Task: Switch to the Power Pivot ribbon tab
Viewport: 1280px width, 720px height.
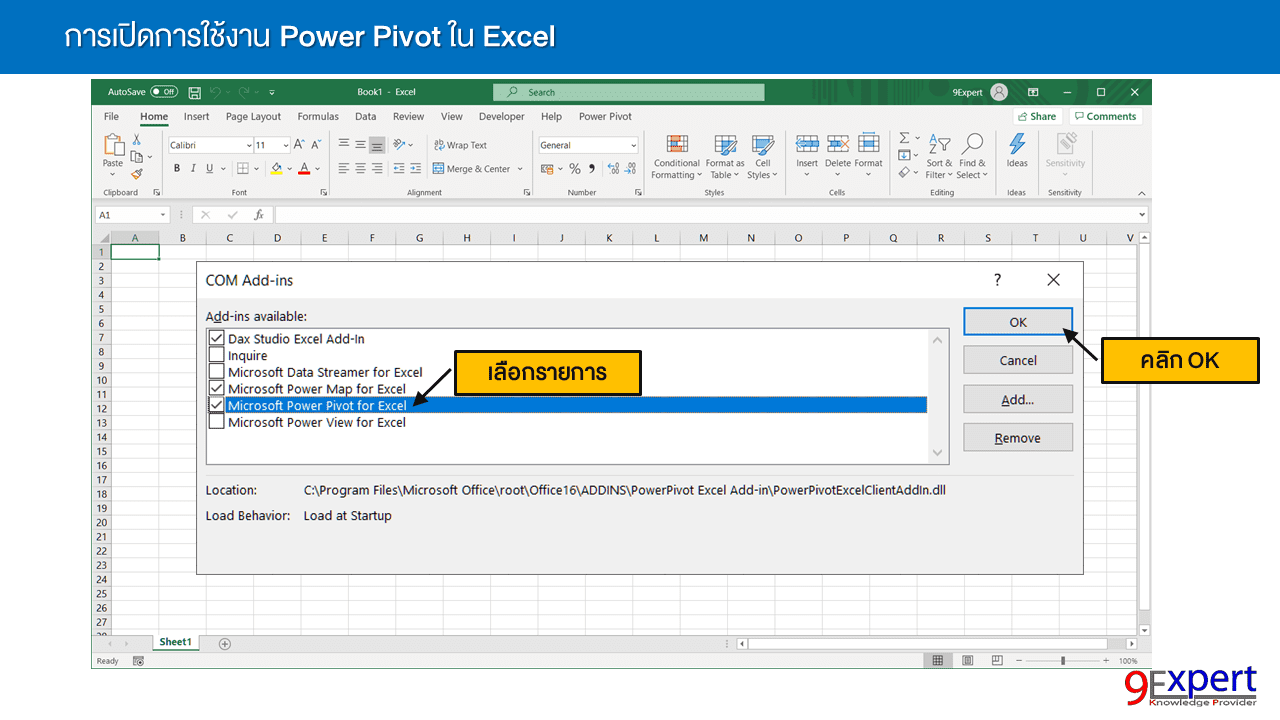Action: [x=604, y=116]
